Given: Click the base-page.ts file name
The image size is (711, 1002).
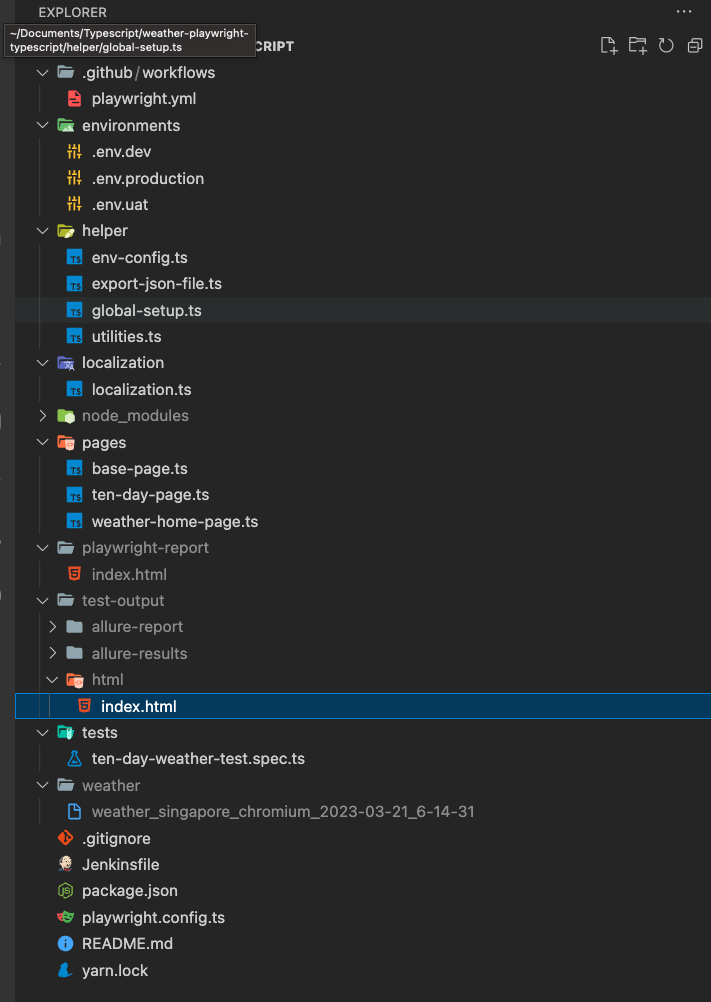Looking at the screenshot, I should (139, 468).
